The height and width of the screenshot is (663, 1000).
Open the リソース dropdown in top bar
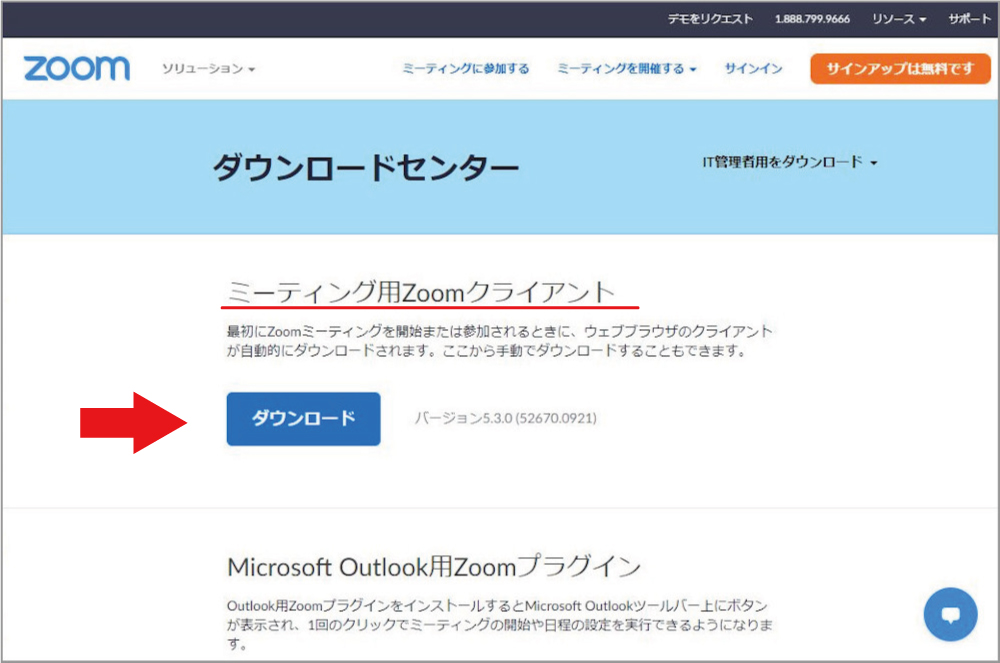pos(899,19)
